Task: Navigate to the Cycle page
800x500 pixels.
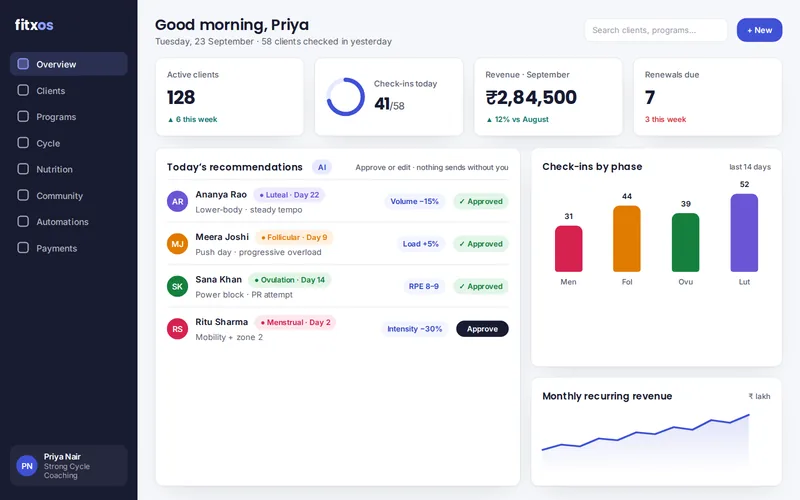Action: click(68, 143)
